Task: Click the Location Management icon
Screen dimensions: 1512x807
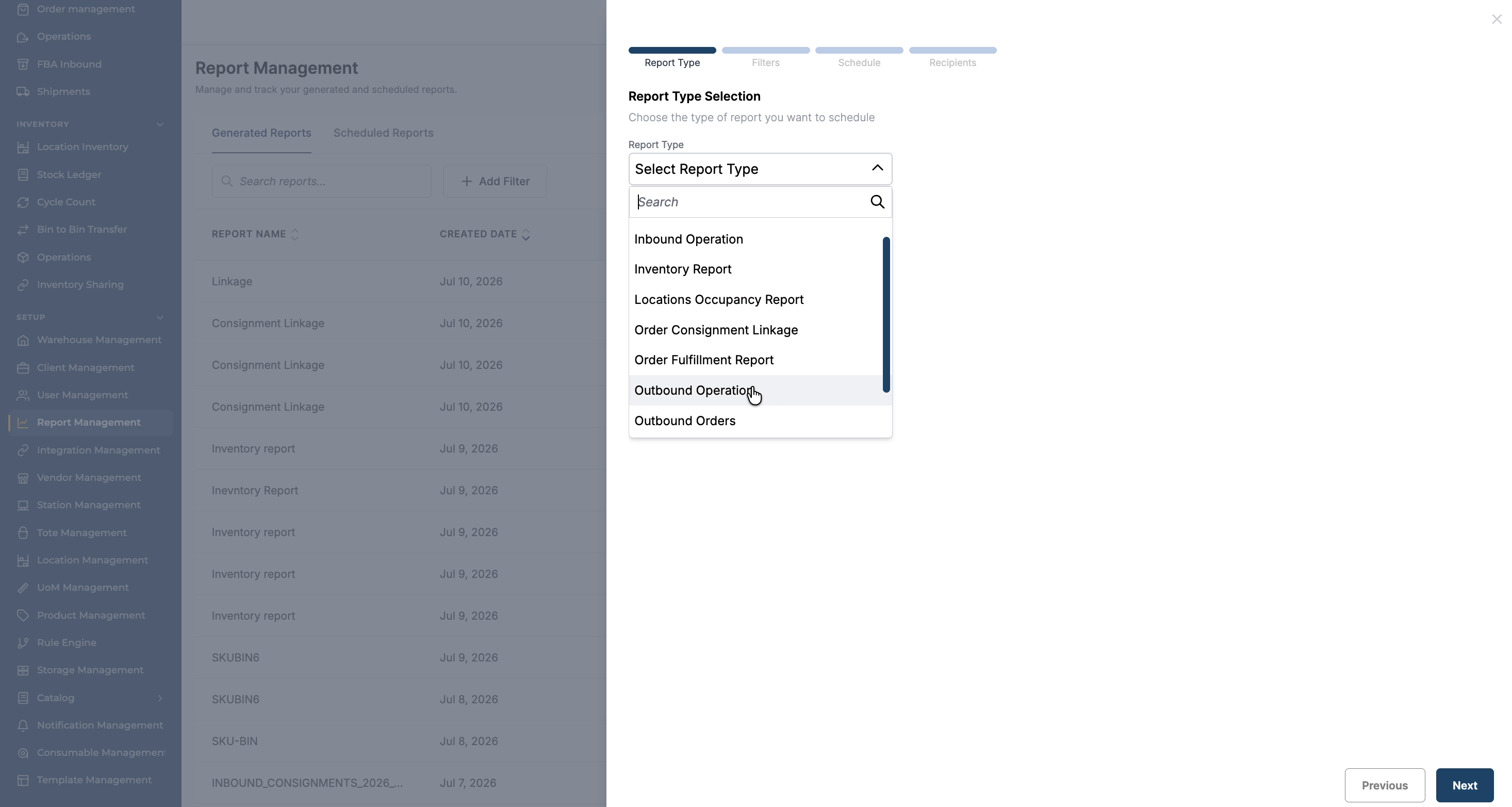Action: point(23,560)
